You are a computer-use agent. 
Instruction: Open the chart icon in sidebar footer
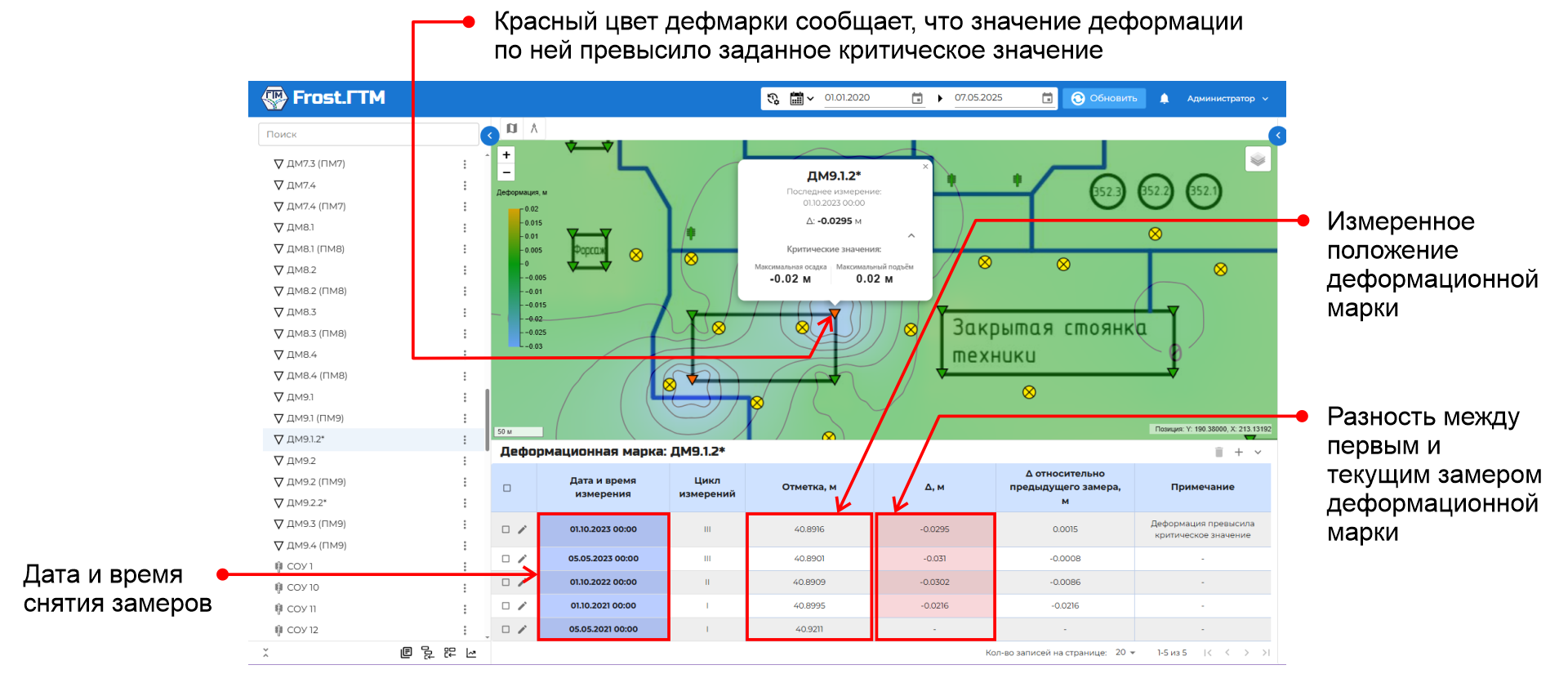[471, 653]
